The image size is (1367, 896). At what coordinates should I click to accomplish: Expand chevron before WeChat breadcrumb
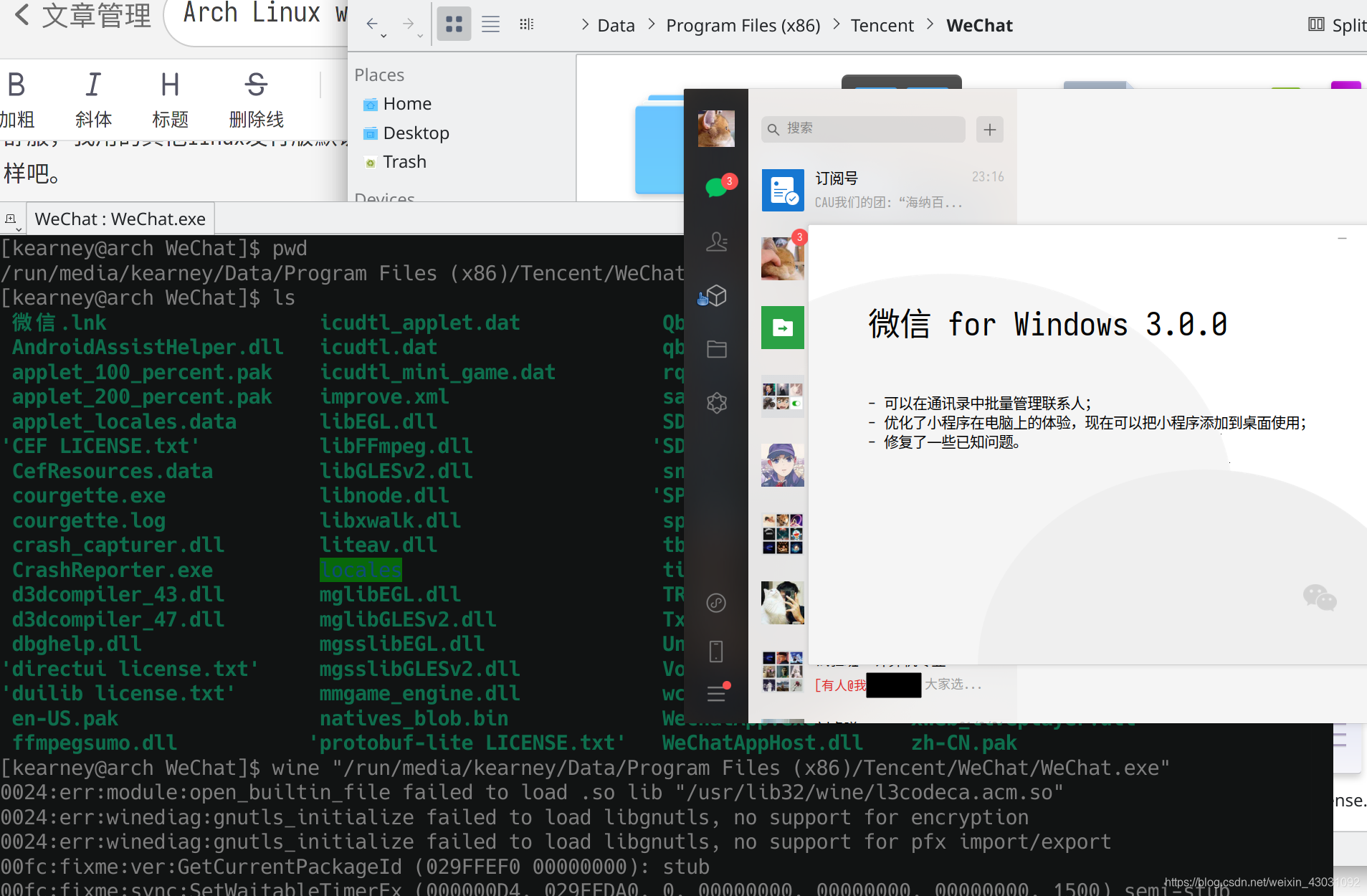930,24
